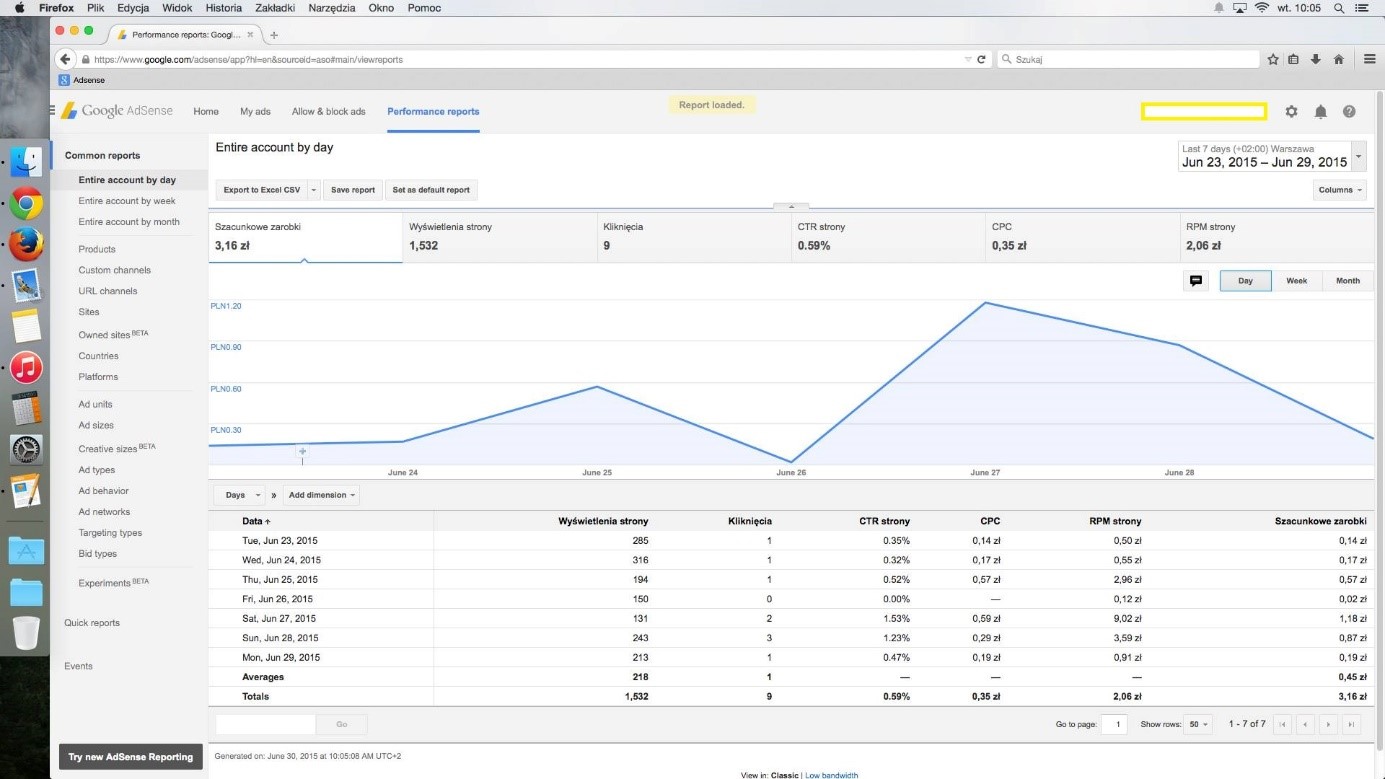Viewport: 1385px width, 779px height.
Task: Select the RPM strony metric card
Action: (1277, 237)
